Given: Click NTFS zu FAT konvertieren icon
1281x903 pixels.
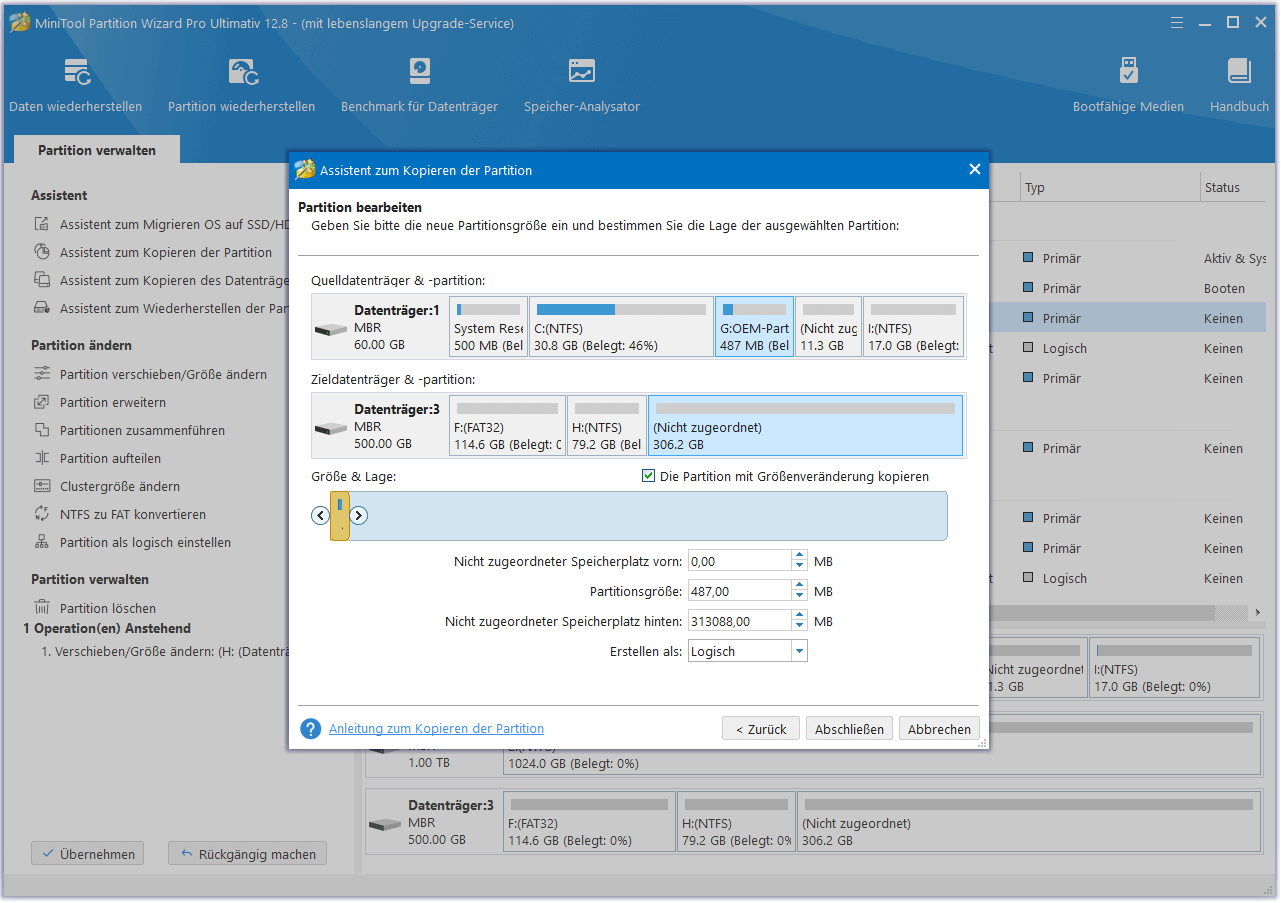Looking at the screenshot, I should coord(42,515).
